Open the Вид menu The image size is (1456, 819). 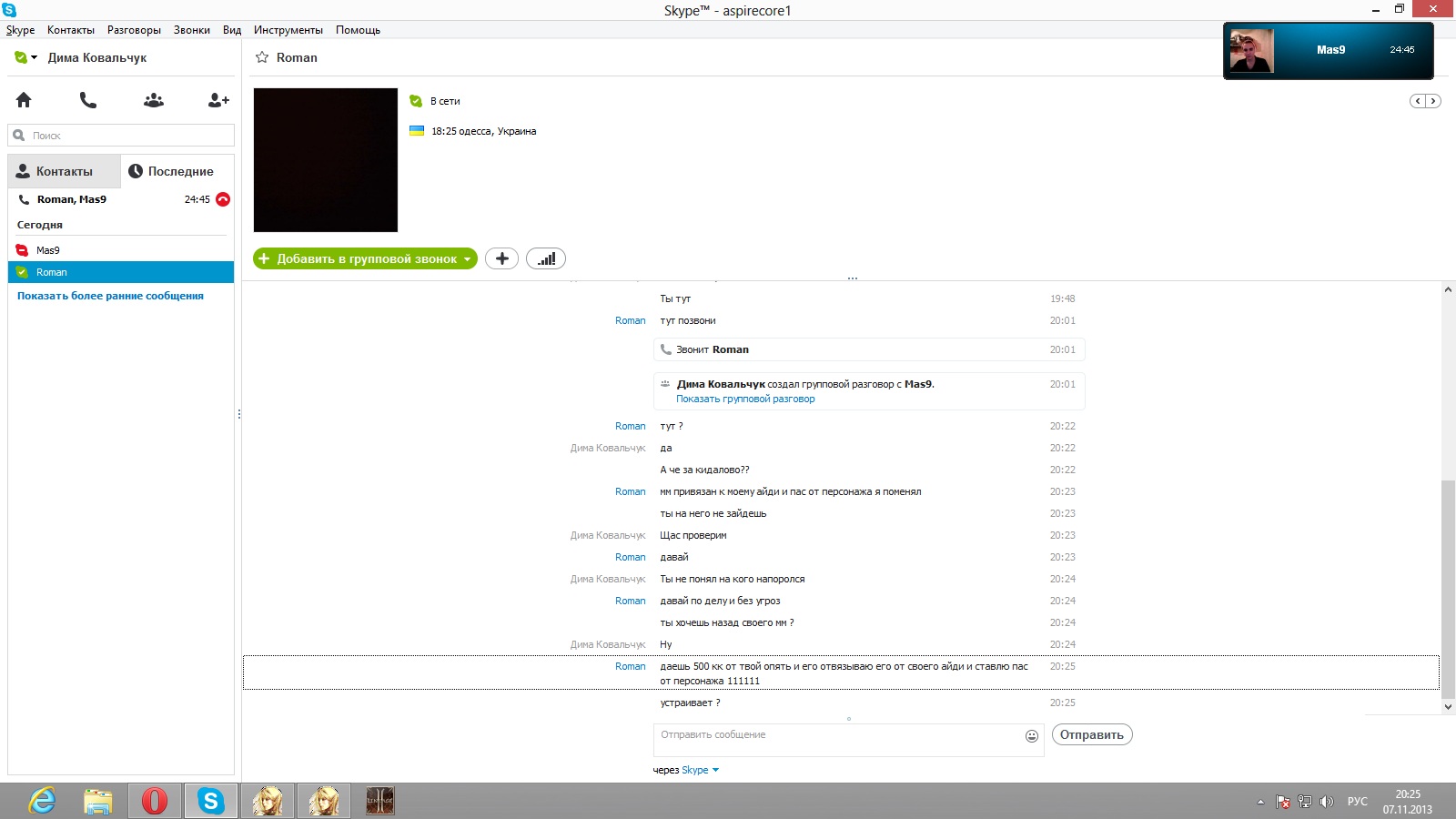[232, 30]
